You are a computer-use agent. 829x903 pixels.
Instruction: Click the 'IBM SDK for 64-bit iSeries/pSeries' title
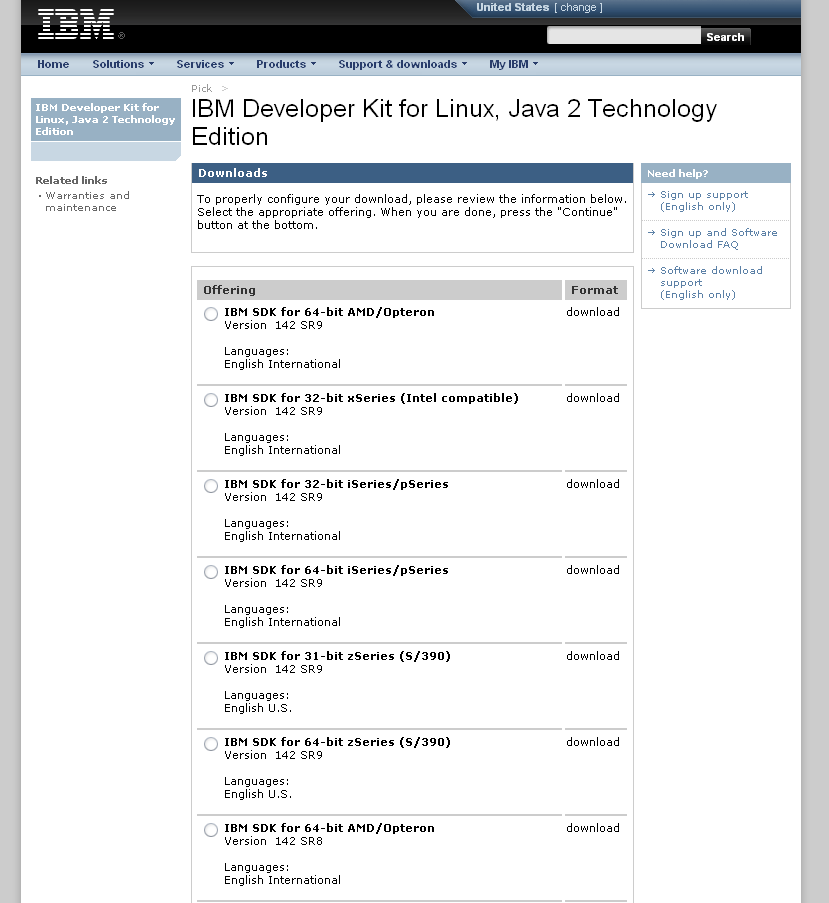tap(336, 570)
